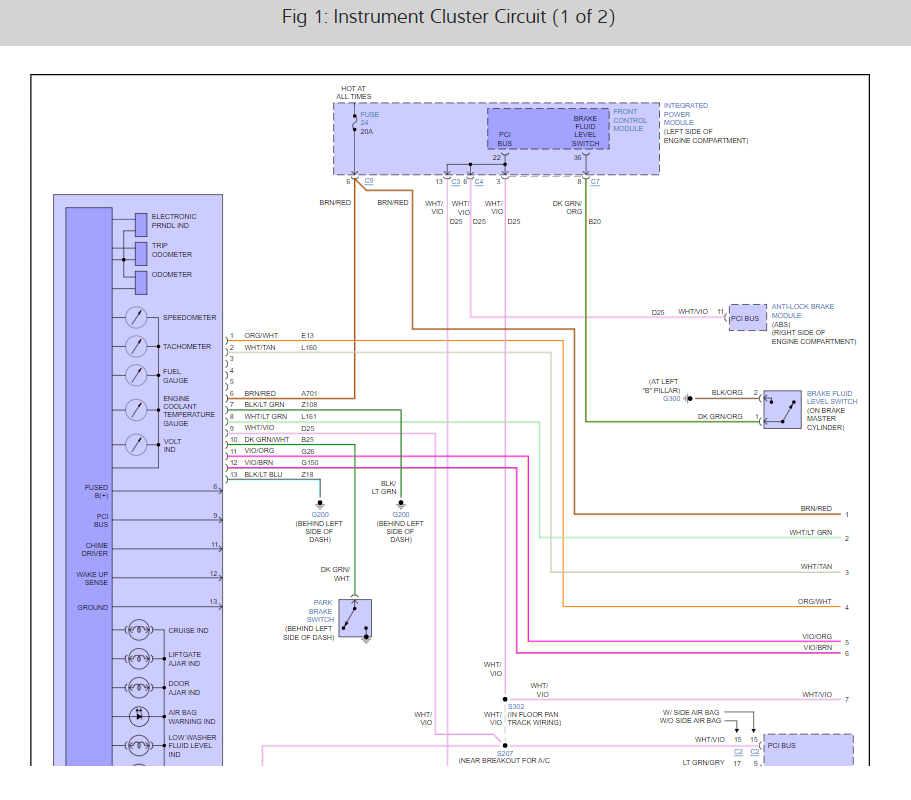Open the S302 splice link

coord(516,706)
